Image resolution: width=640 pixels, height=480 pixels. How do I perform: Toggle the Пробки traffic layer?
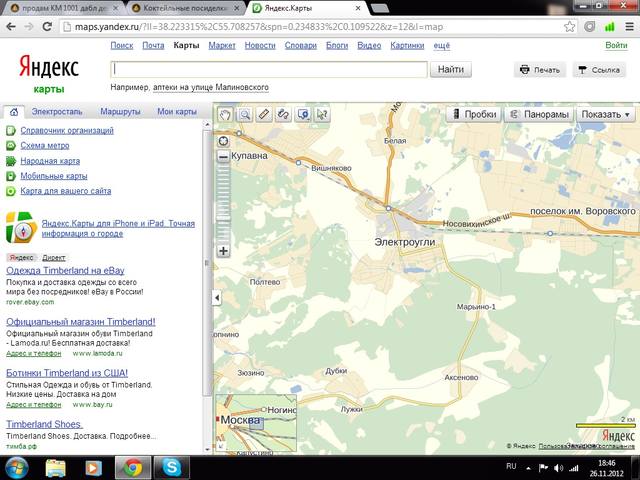tap(473, 115)
